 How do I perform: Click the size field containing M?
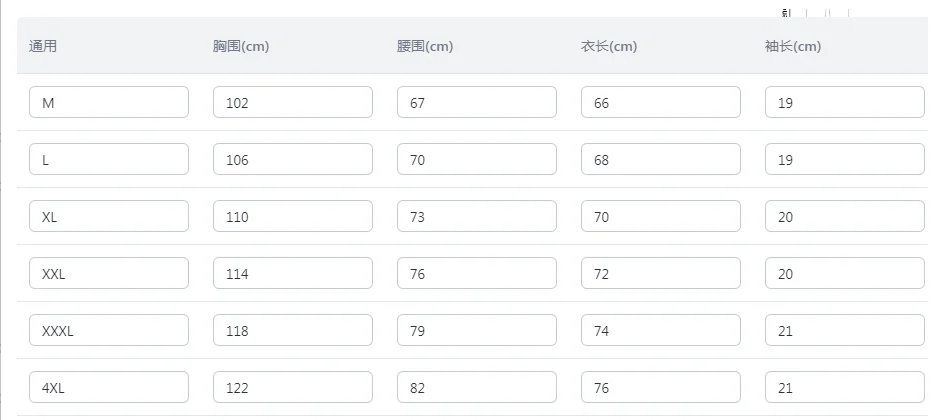[x=109, y=102]
